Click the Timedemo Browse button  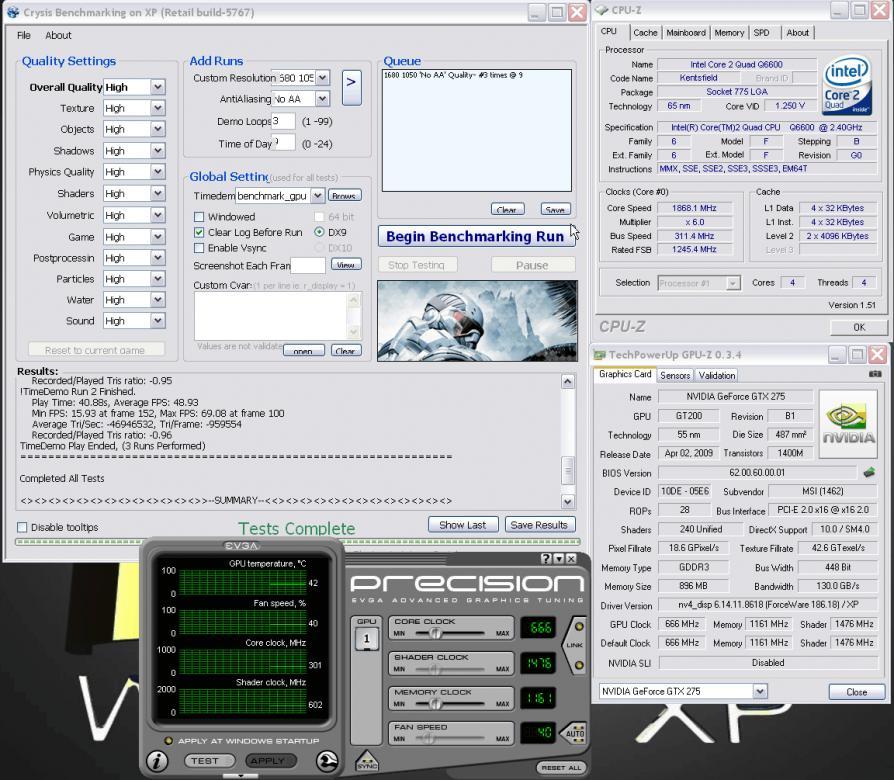point(344,196)
